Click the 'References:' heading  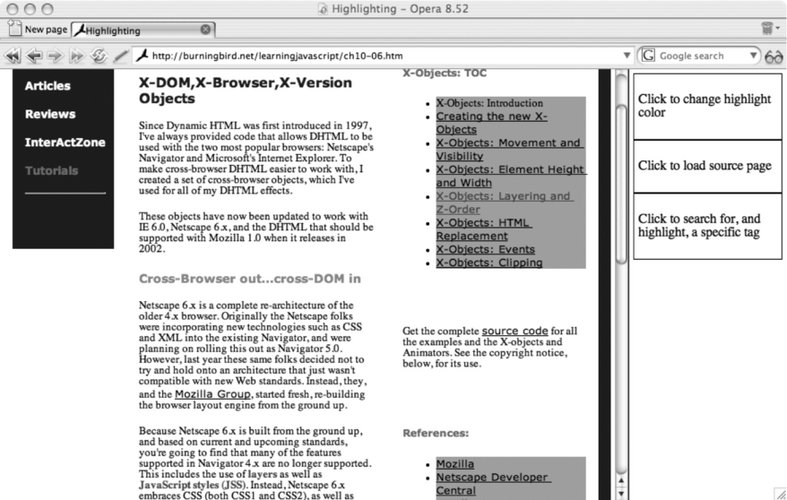(436, 433)
